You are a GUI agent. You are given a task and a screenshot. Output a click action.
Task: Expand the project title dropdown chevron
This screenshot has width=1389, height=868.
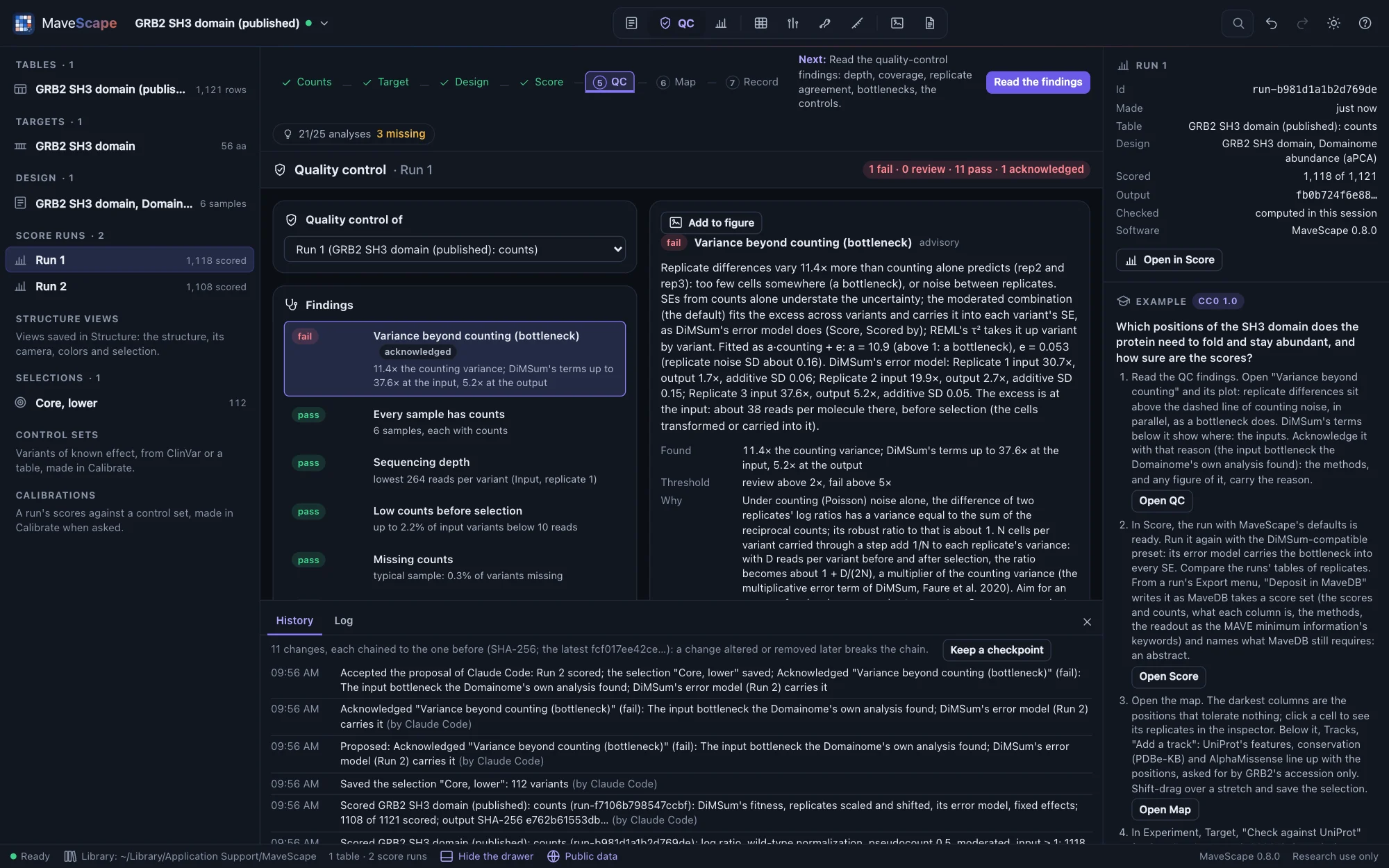click(324, 23)
